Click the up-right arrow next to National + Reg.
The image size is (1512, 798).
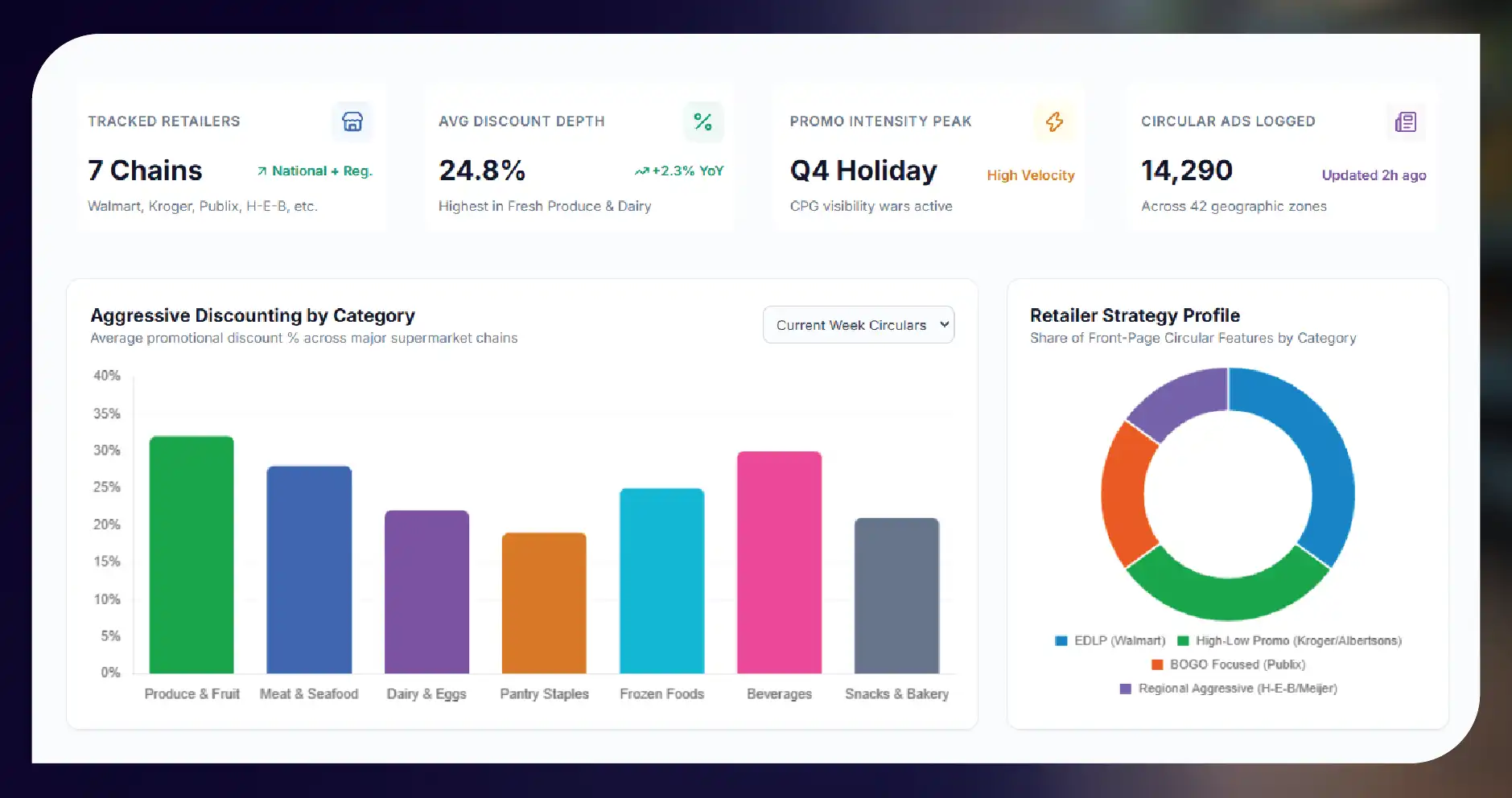(x=262, y=171)
